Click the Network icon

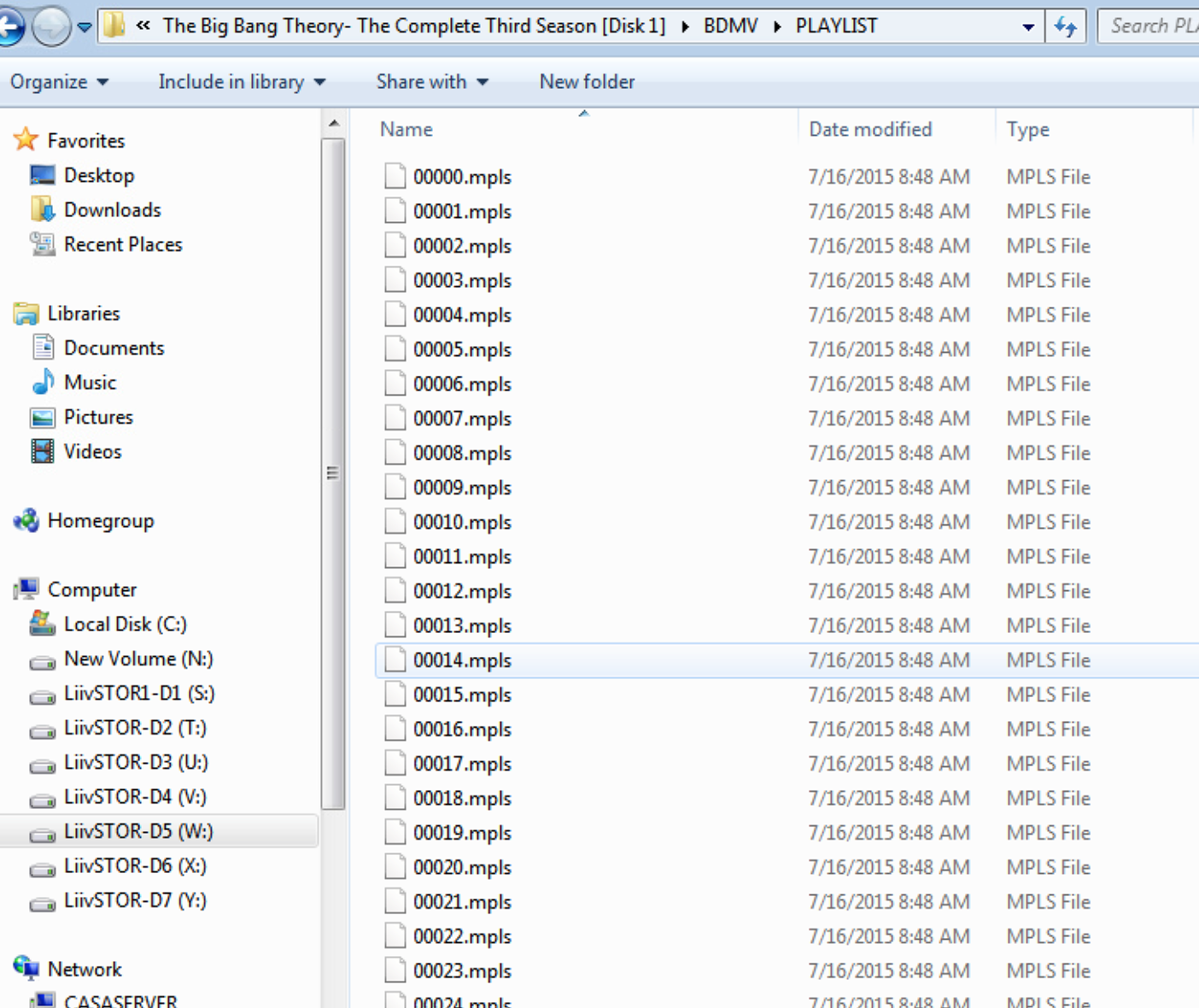(x=26, y=969)
